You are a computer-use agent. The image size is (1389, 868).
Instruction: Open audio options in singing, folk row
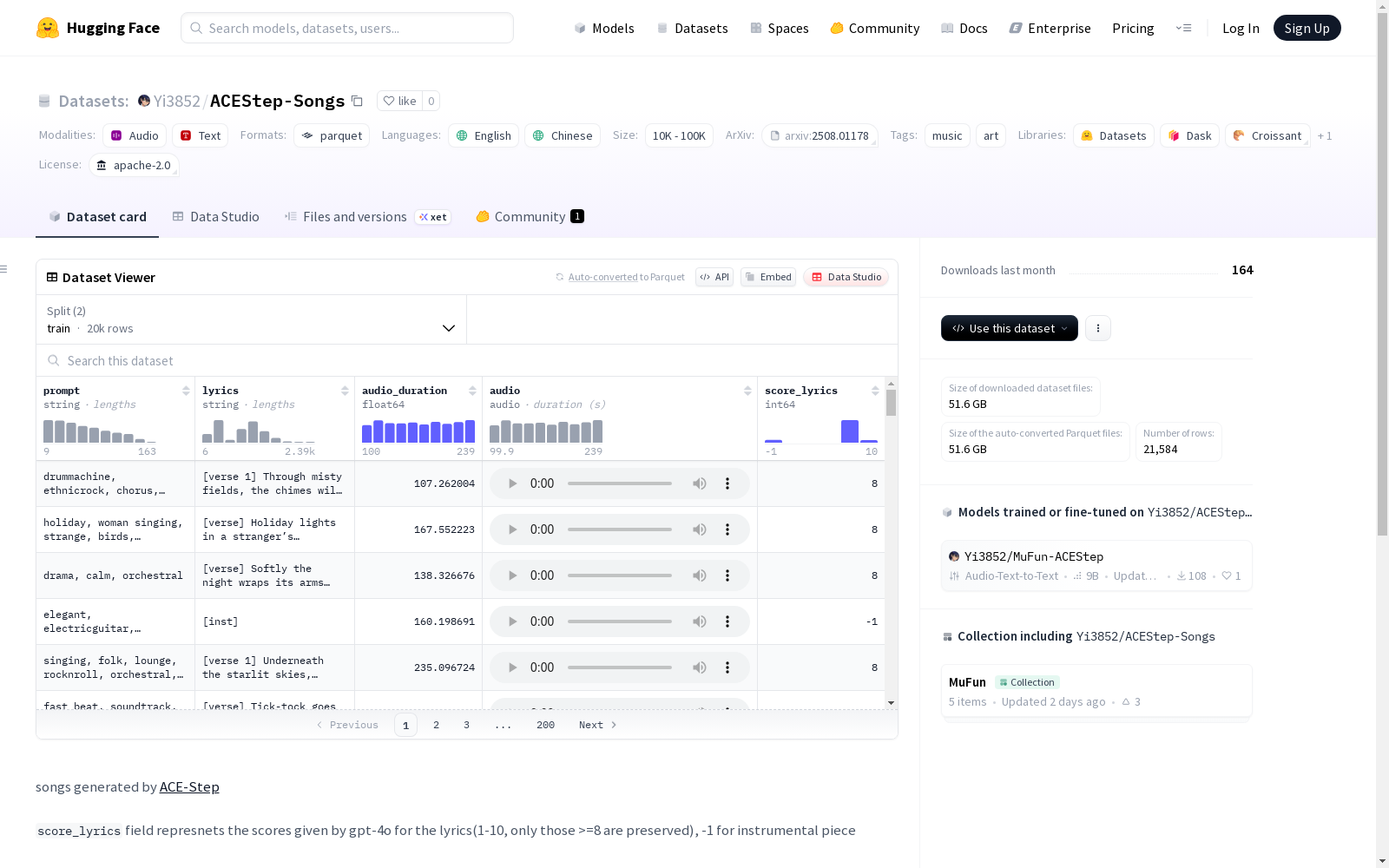tap(727, 667)
